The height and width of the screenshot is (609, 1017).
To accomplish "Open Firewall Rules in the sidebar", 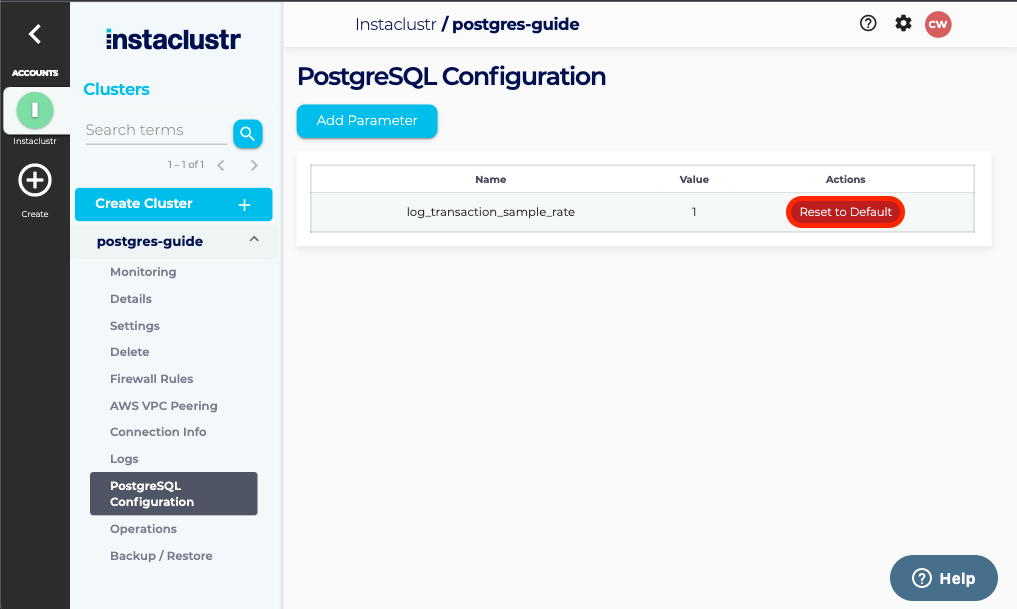I will [151, 379].
